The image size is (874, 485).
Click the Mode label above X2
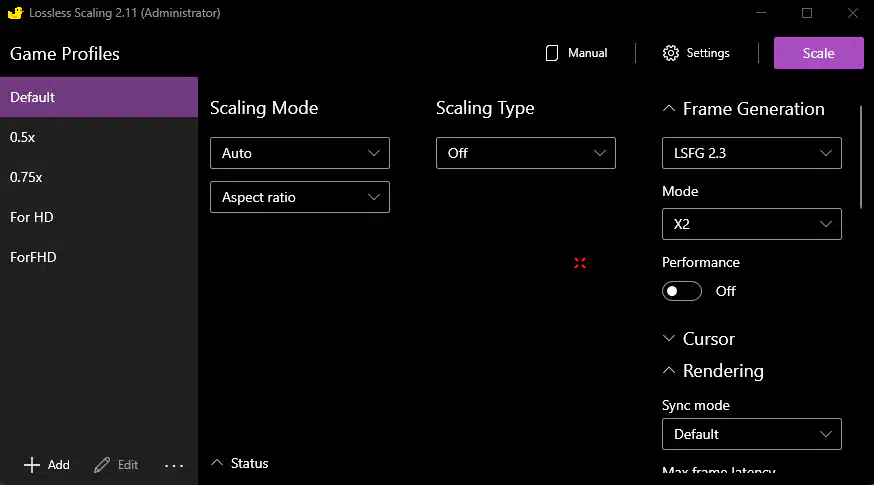click(680, 191)
